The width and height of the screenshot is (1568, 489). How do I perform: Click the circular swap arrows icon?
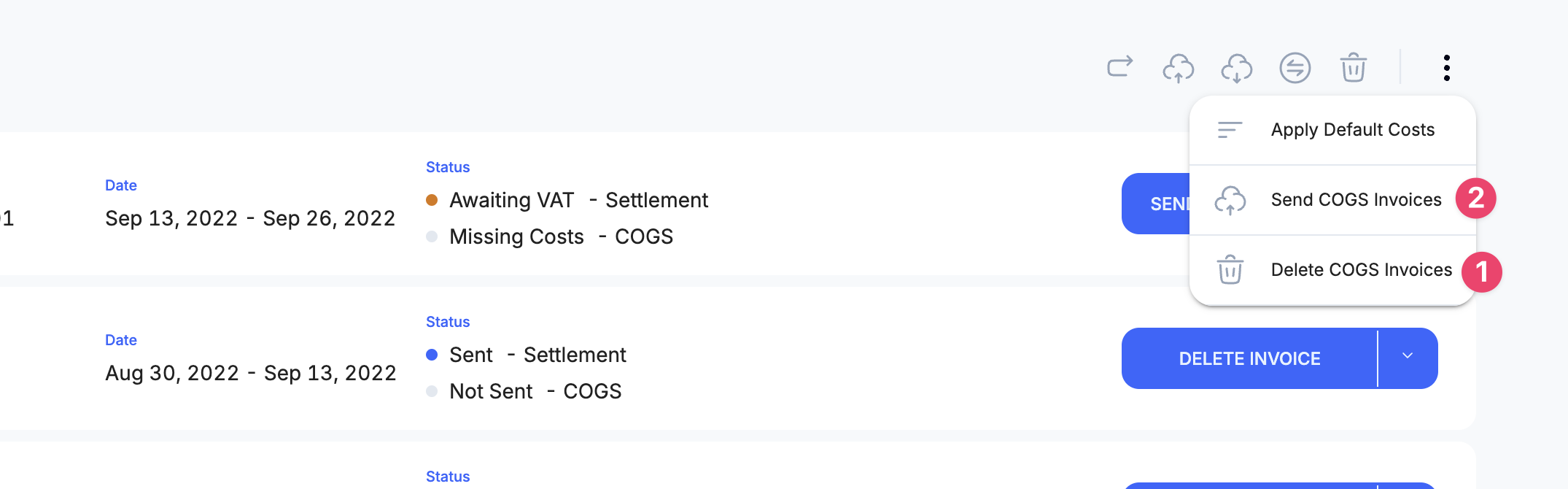[1295, 68]
